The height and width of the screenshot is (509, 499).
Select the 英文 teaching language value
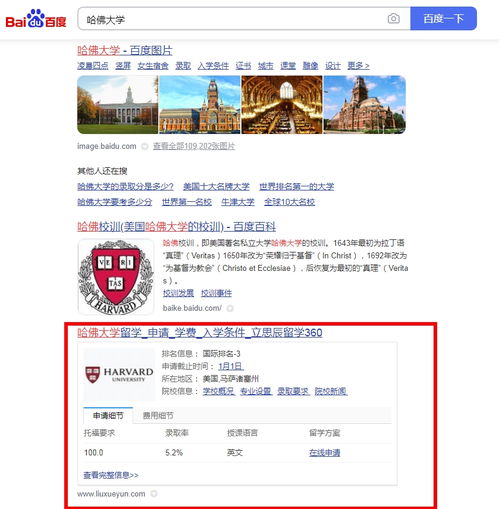tap(235, 453)
